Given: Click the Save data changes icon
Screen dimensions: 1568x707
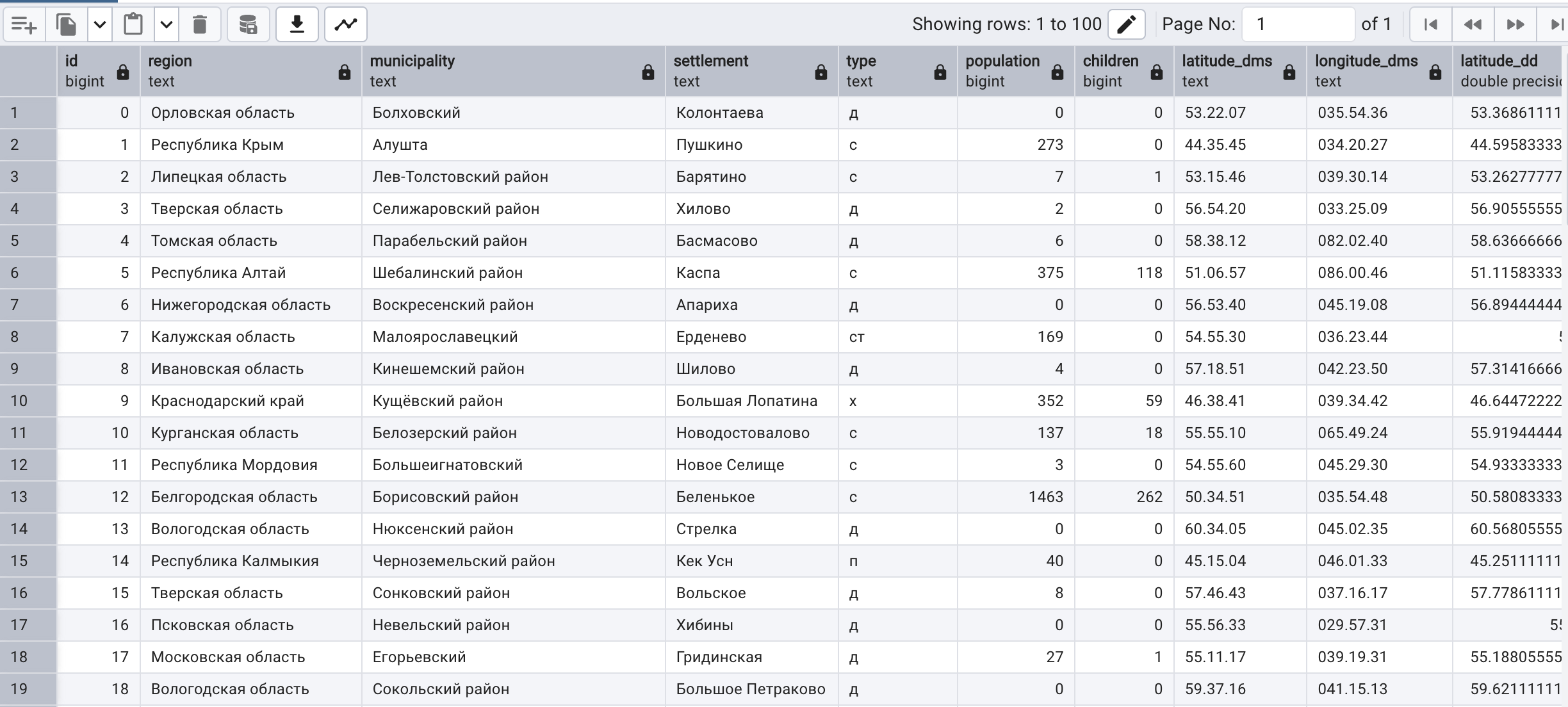Looking at the screenshot, I should click(248, 25).
